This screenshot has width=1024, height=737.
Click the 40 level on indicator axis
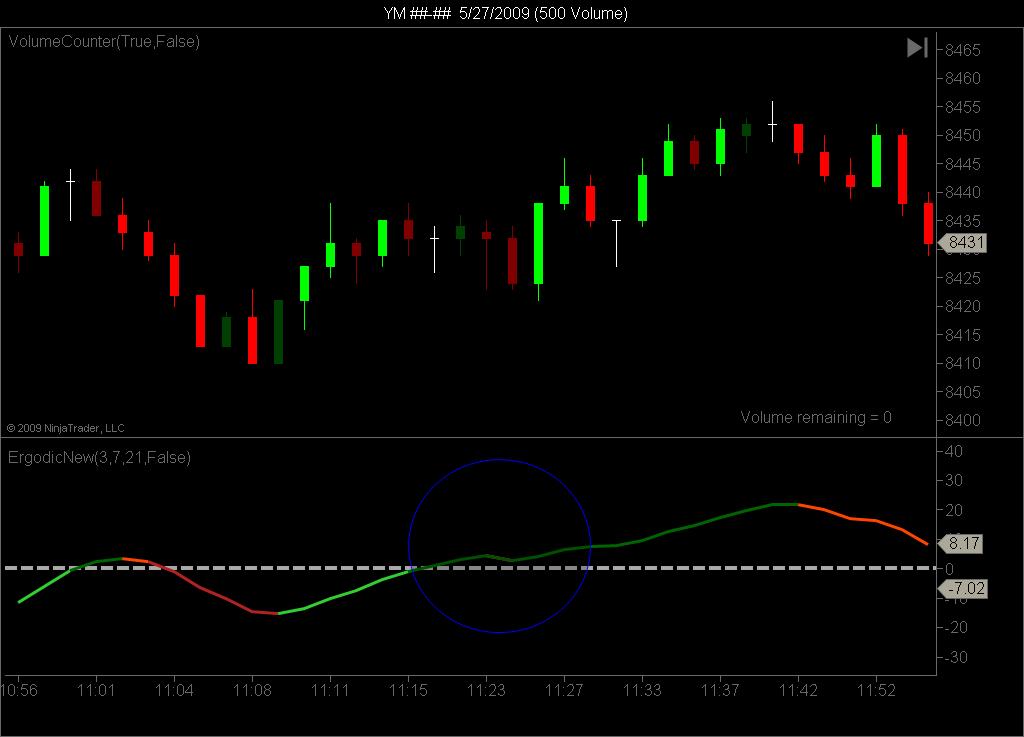tap(953, 451)
